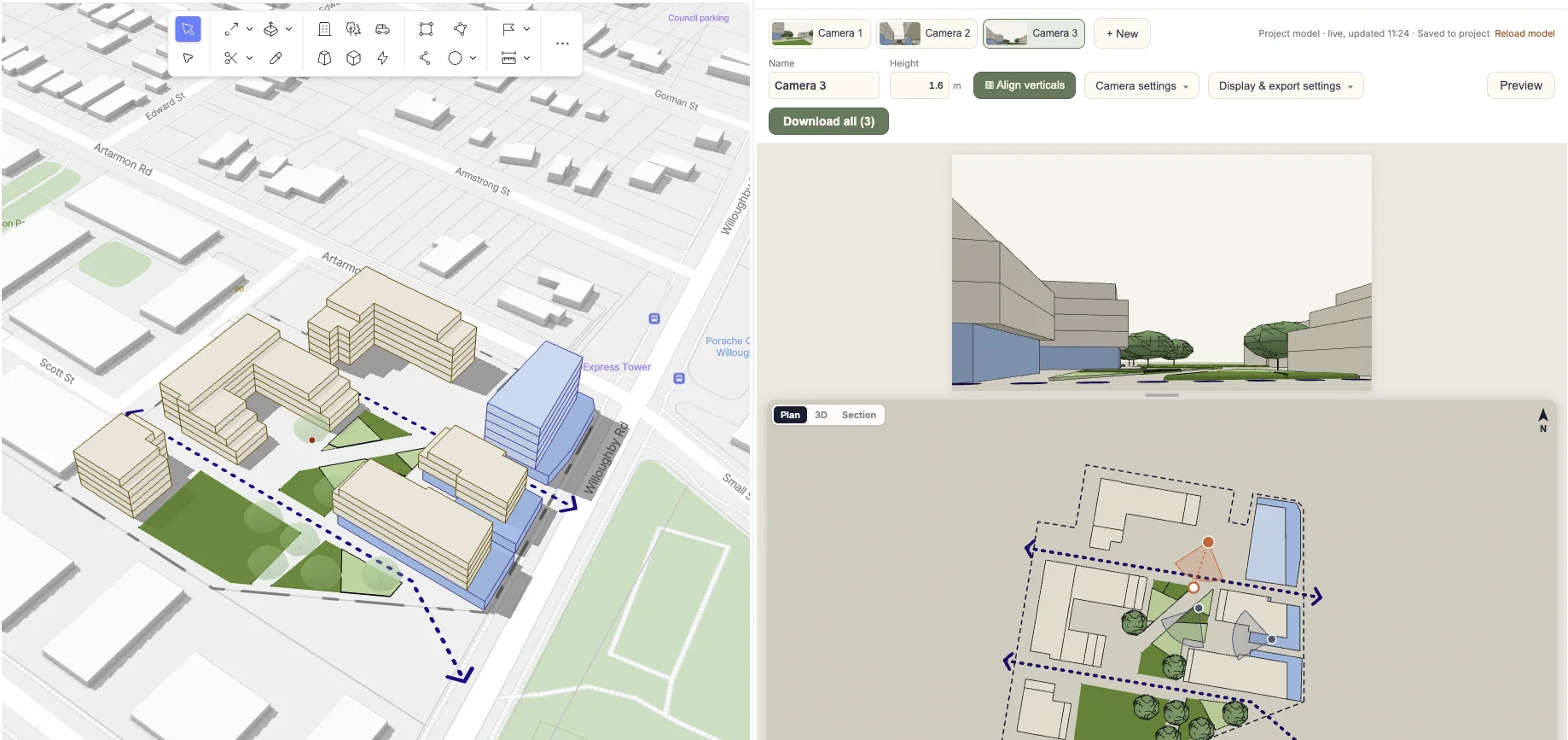This screenshot has width=1568, height=740.
Task: Open the three-dot more tools menu
Action: pyautogui.click(x=562, y=44)
